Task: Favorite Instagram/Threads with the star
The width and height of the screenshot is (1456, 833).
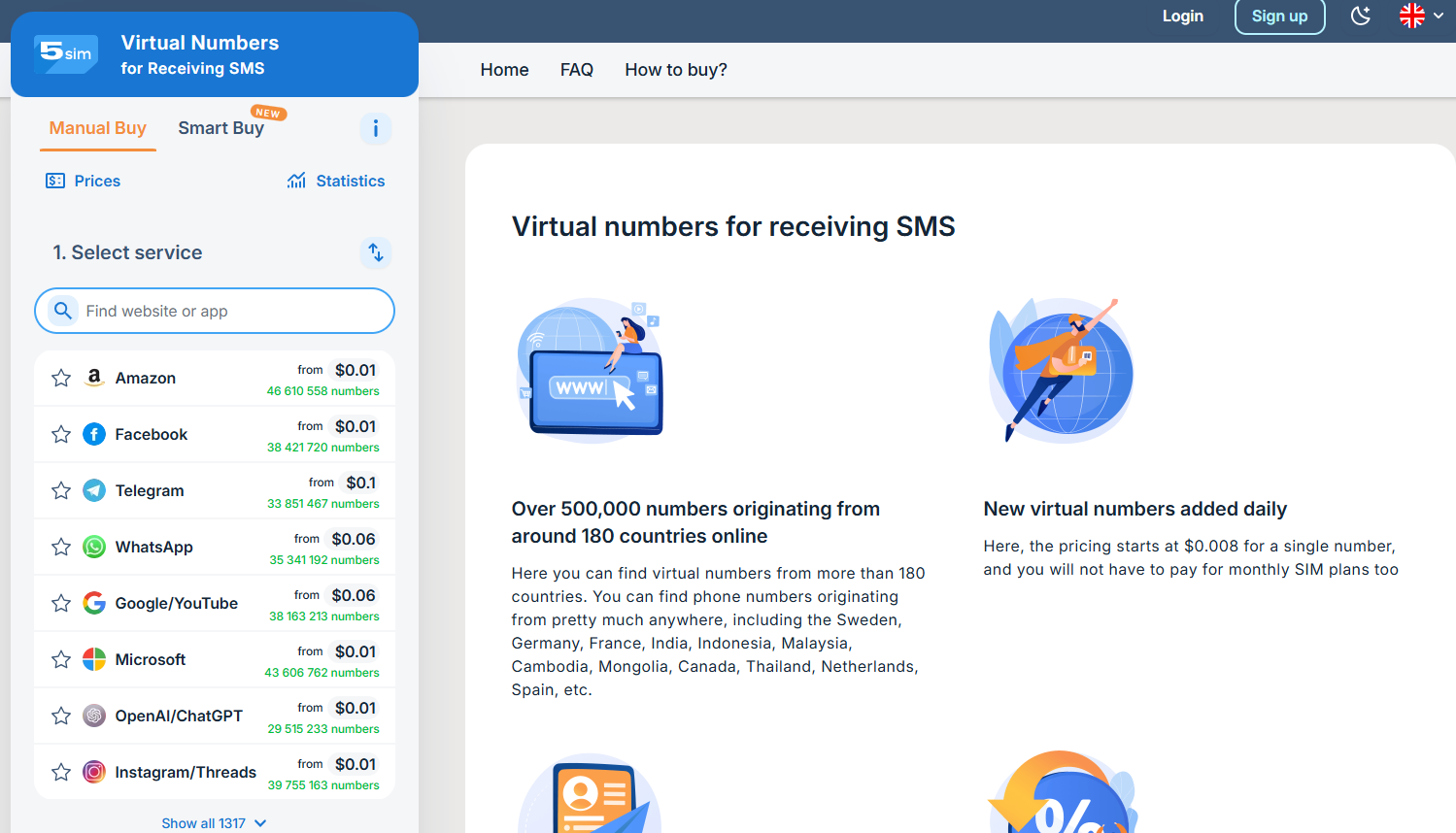Action: coord(61,772)
